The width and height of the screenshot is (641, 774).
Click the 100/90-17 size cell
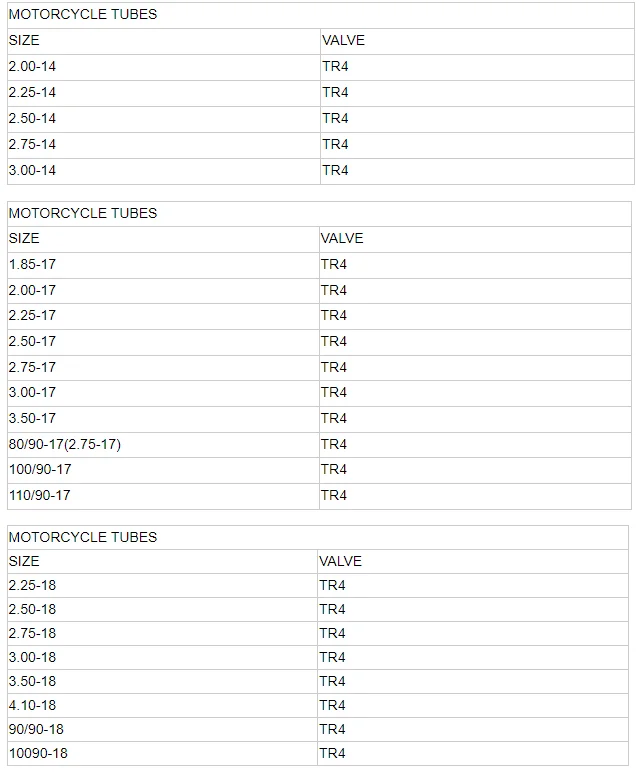163,470
